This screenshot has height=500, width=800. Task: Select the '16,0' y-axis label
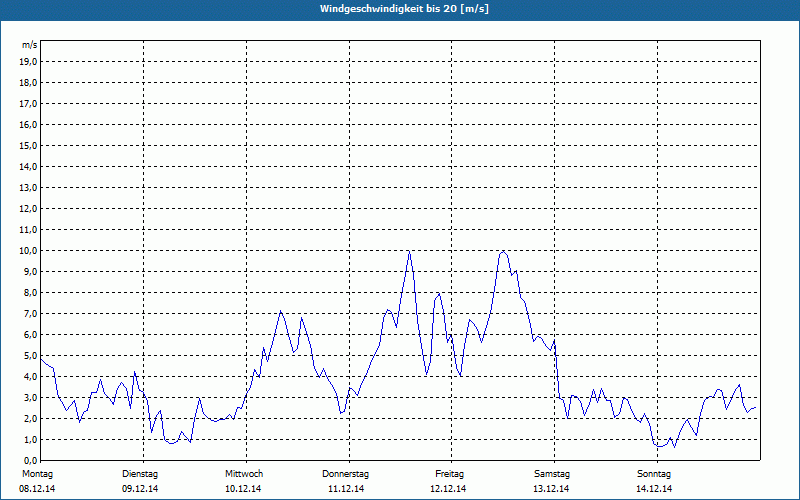[28, 124]
